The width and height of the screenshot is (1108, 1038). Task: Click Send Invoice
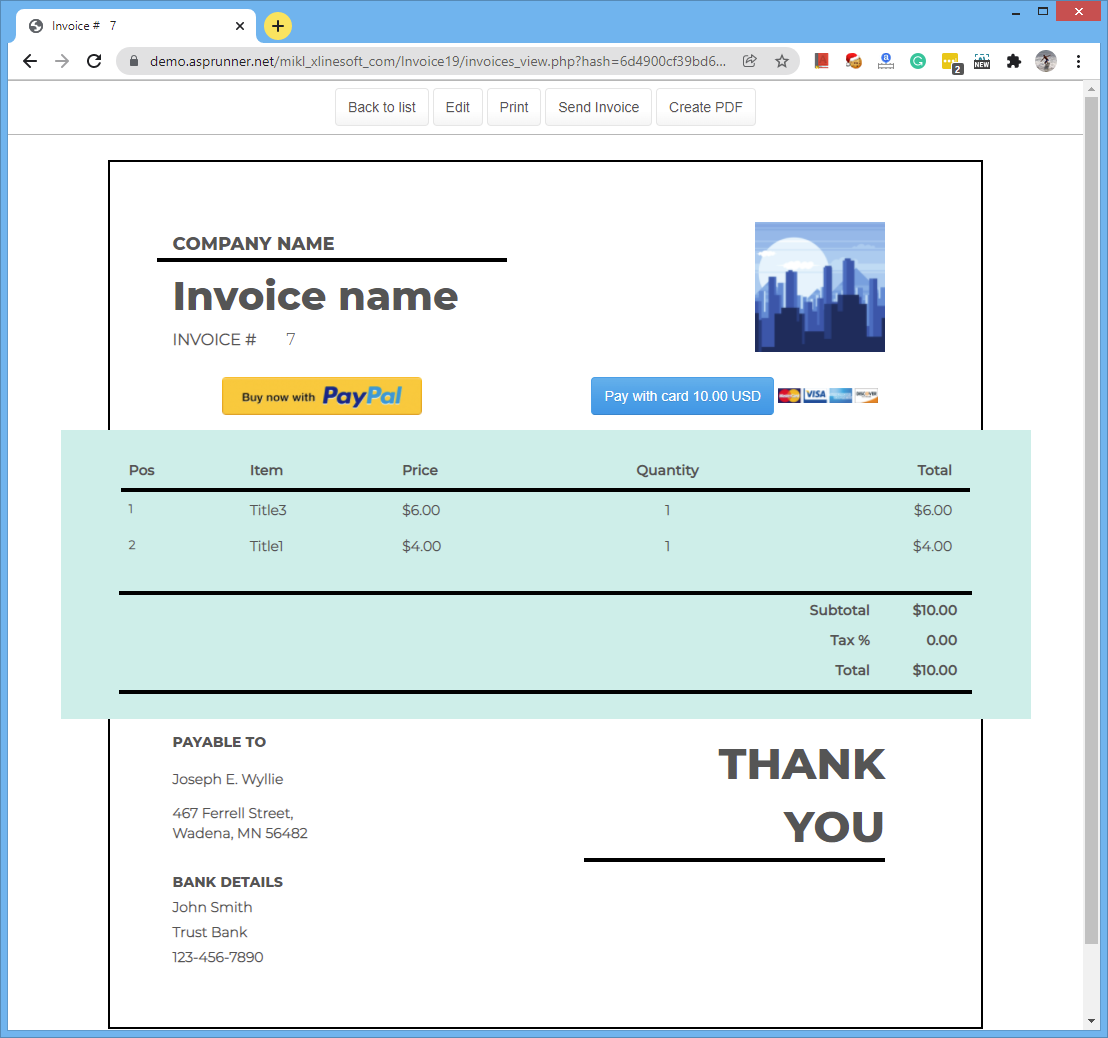pyautogui.click(x=598, y=107)
